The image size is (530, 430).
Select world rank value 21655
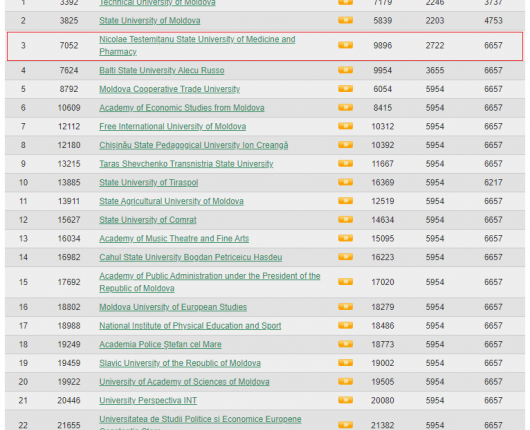click(x=69, y=425)
